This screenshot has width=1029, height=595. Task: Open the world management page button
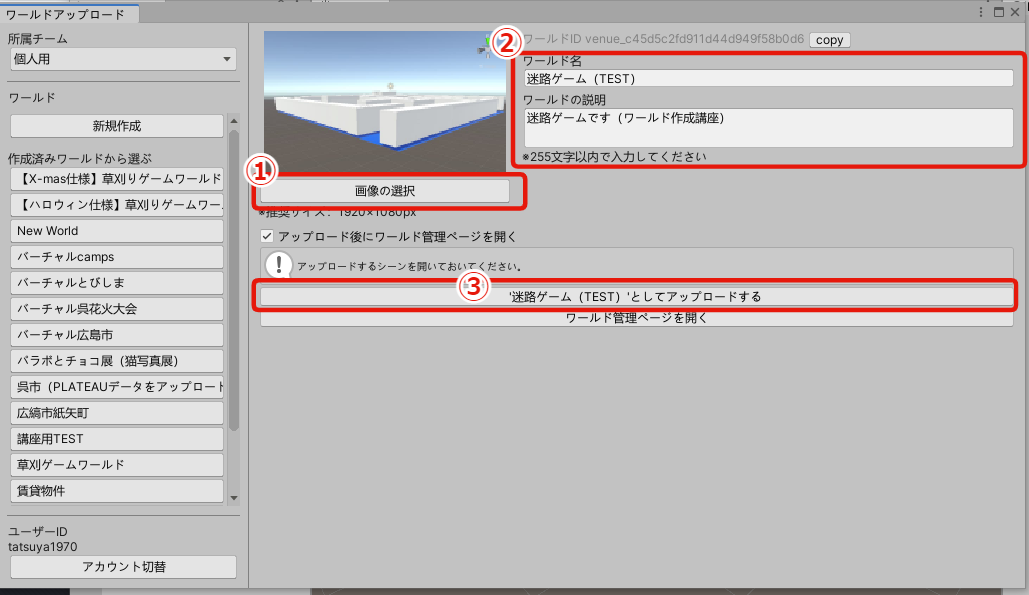click(637, 318)
